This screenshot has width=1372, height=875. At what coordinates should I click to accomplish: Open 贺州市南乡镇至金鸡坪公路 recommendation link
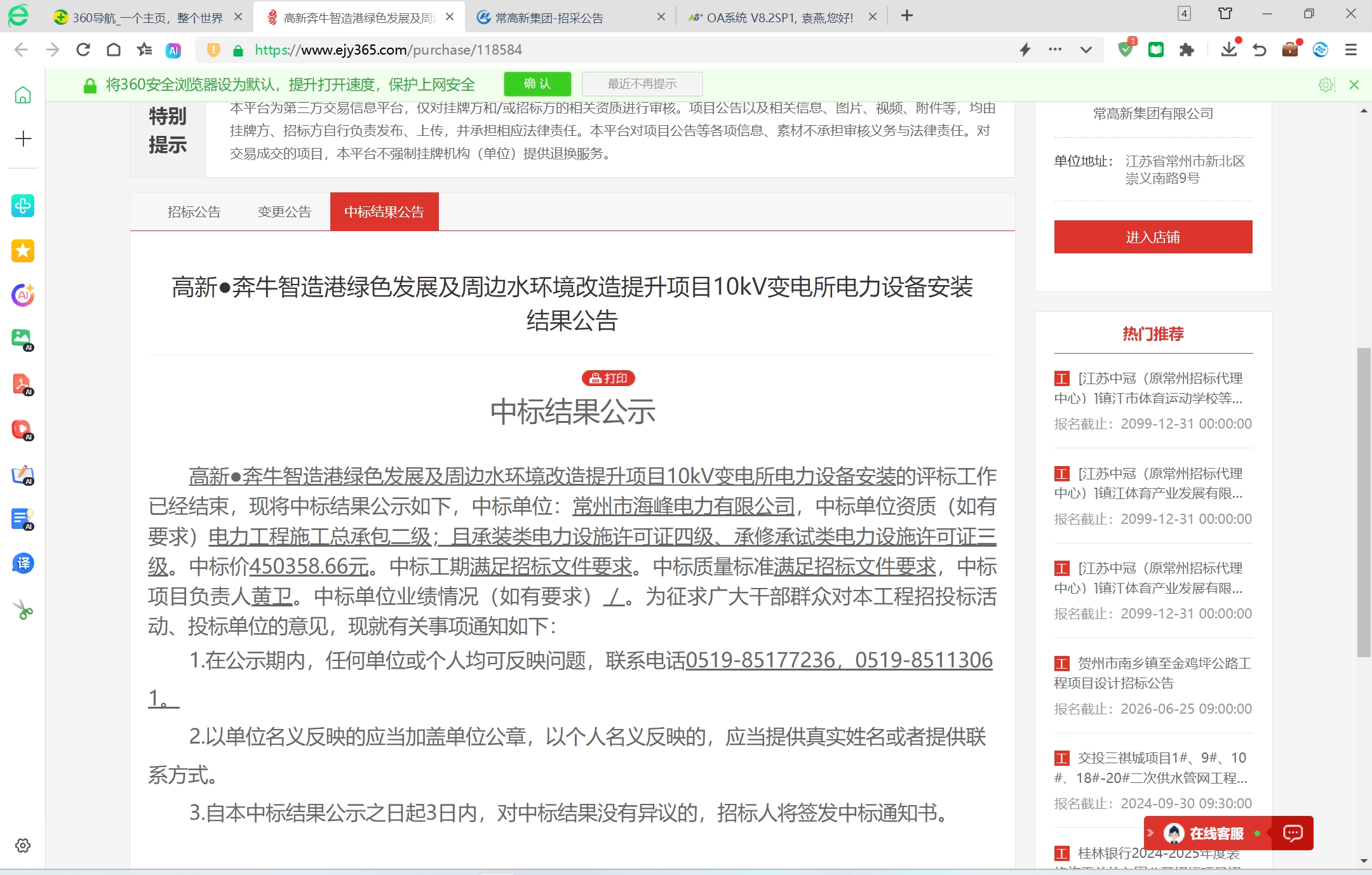[1152, 673]
